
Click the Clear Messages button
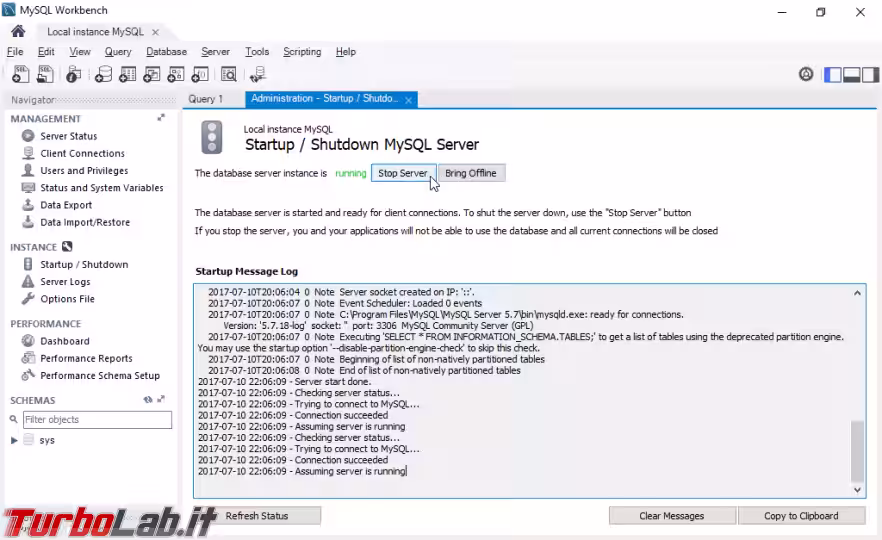[x=672, y=516]
